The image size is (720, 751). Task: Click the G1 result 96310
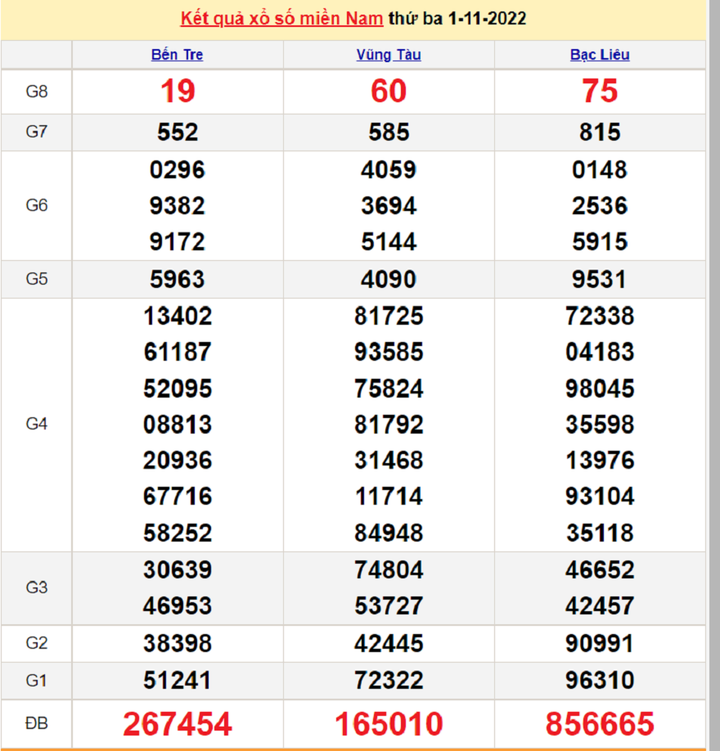point(600,681)
